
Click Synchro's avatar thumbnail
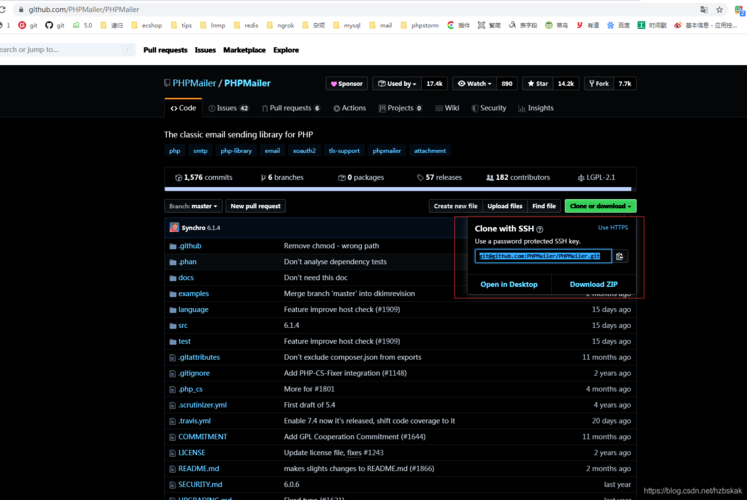click(174, 228)
